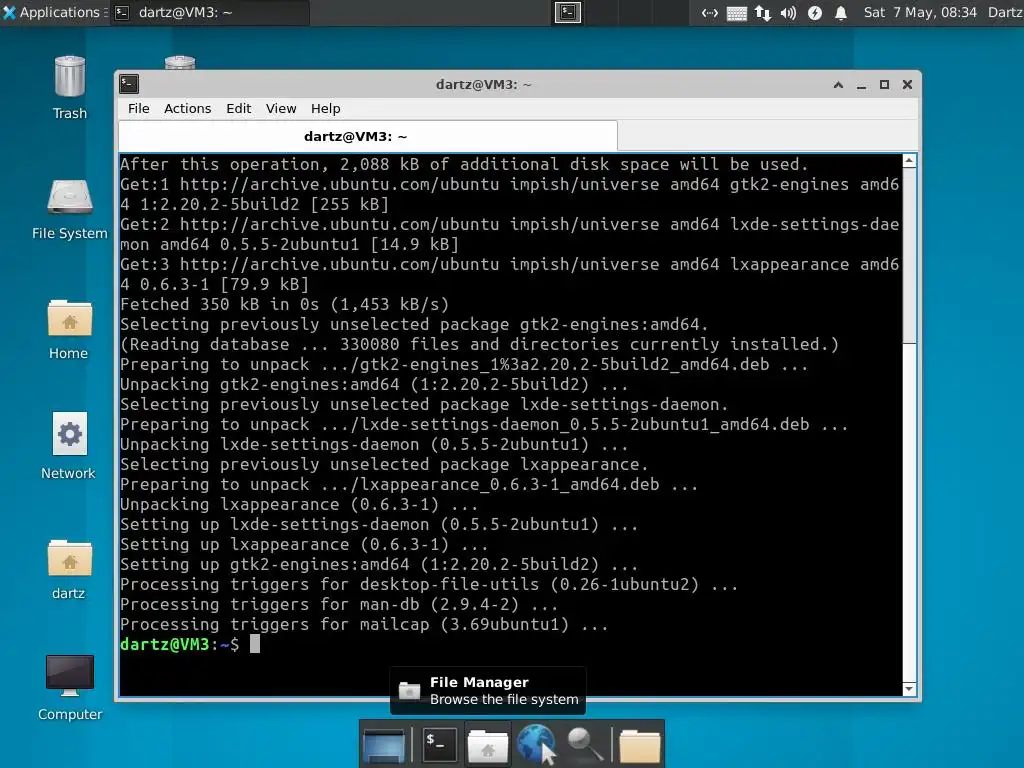Select the Network desktop icon
Image resolution: width=1024 pixels, height=768 pixels.
pyautogui.click(x=69, y=446)
